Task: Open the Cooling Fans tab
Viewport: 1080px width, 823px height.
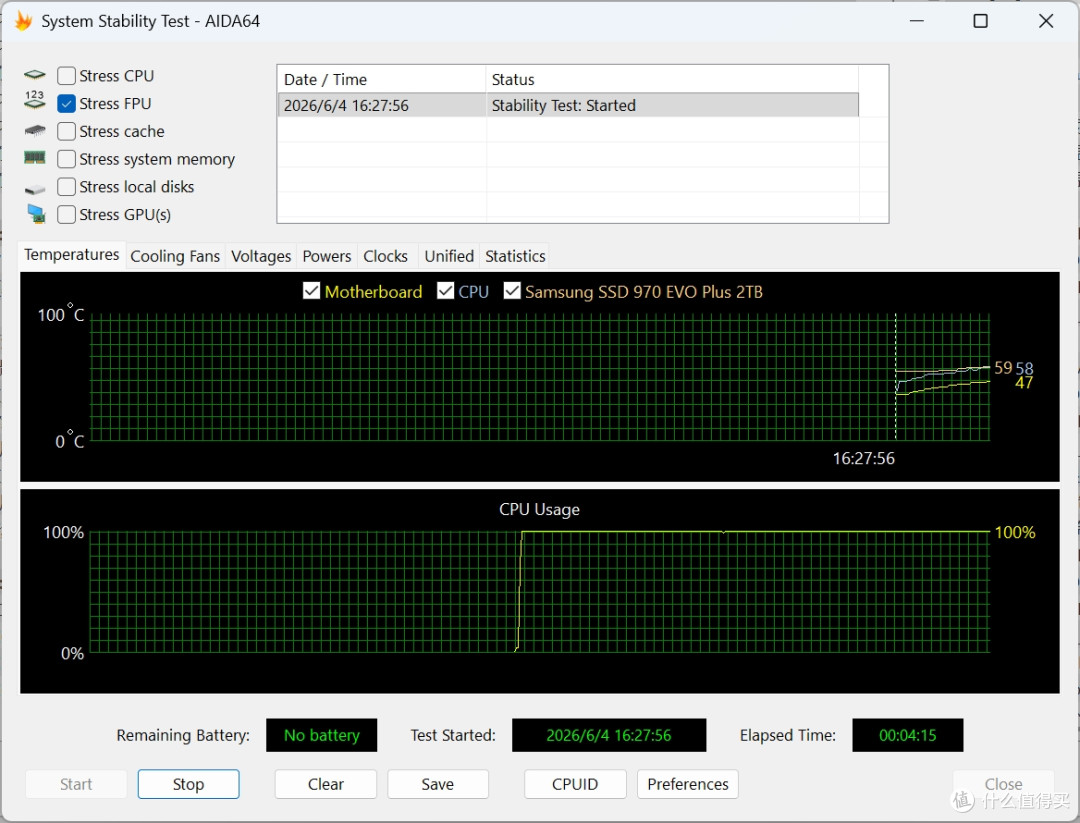Action: [175, 256]
